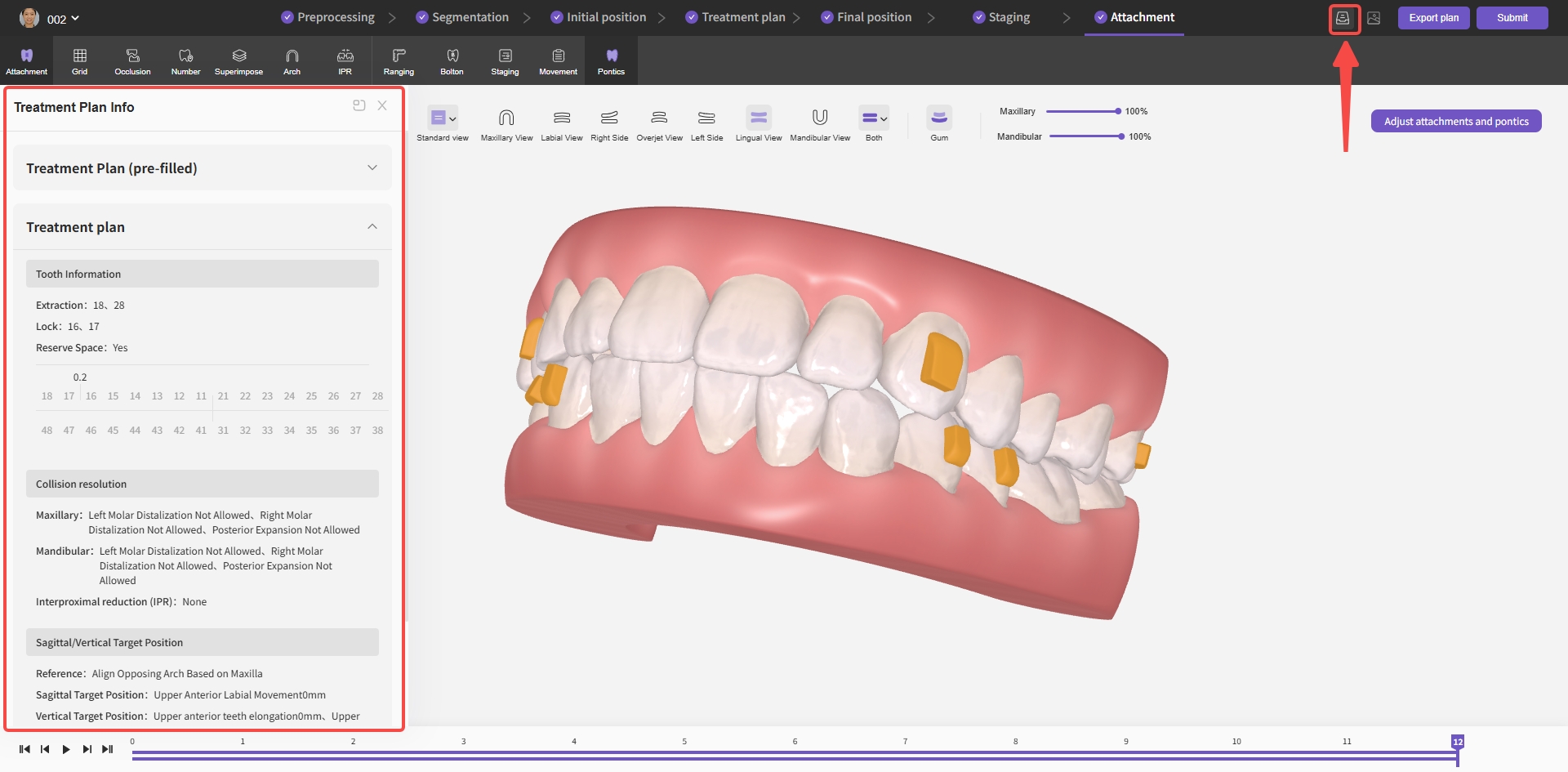The width and height of the screenshot is (1568, 772).
Task: Enable the Superimpose tool
Action: 238,61
